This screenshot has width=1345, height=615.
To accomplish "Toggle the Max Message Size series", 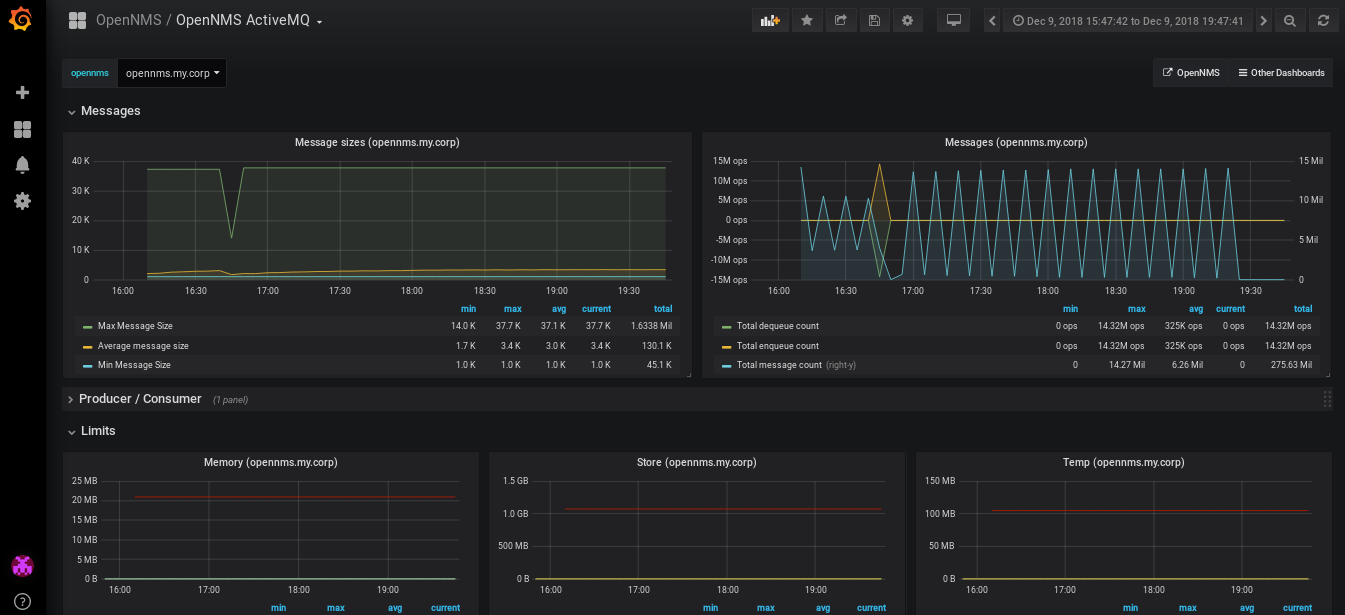I will (135, 326).
